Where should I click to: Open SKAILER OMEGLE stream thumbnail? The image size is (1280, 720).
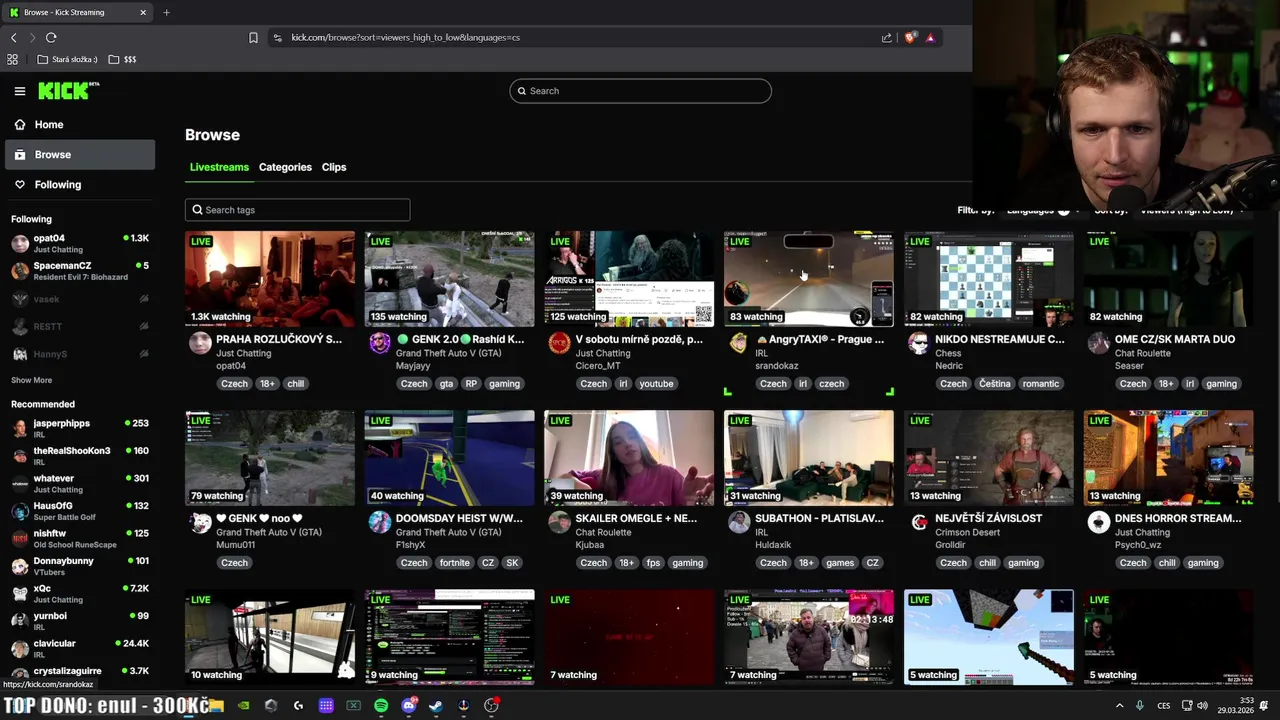coord(629,458)
